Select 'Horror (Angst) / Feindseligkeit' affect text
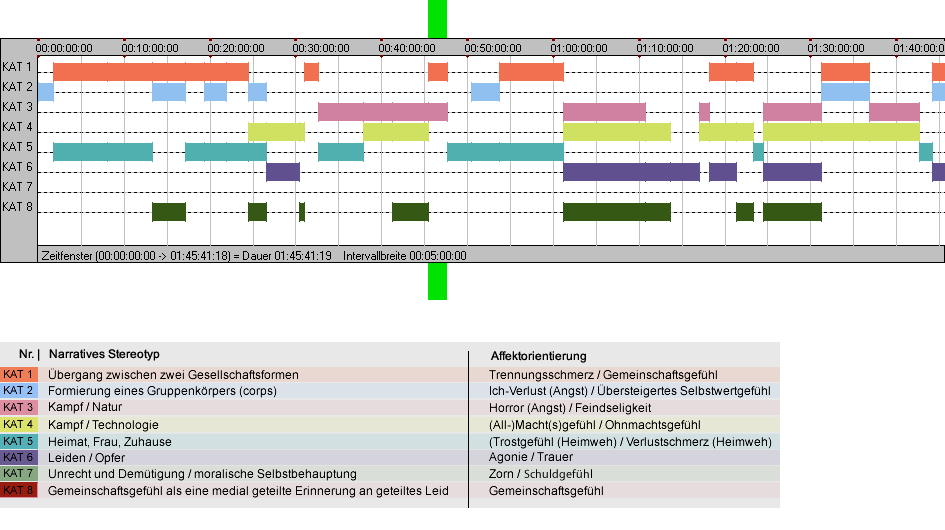Viewport: 945px width, 530px height. tap(570, 408)
